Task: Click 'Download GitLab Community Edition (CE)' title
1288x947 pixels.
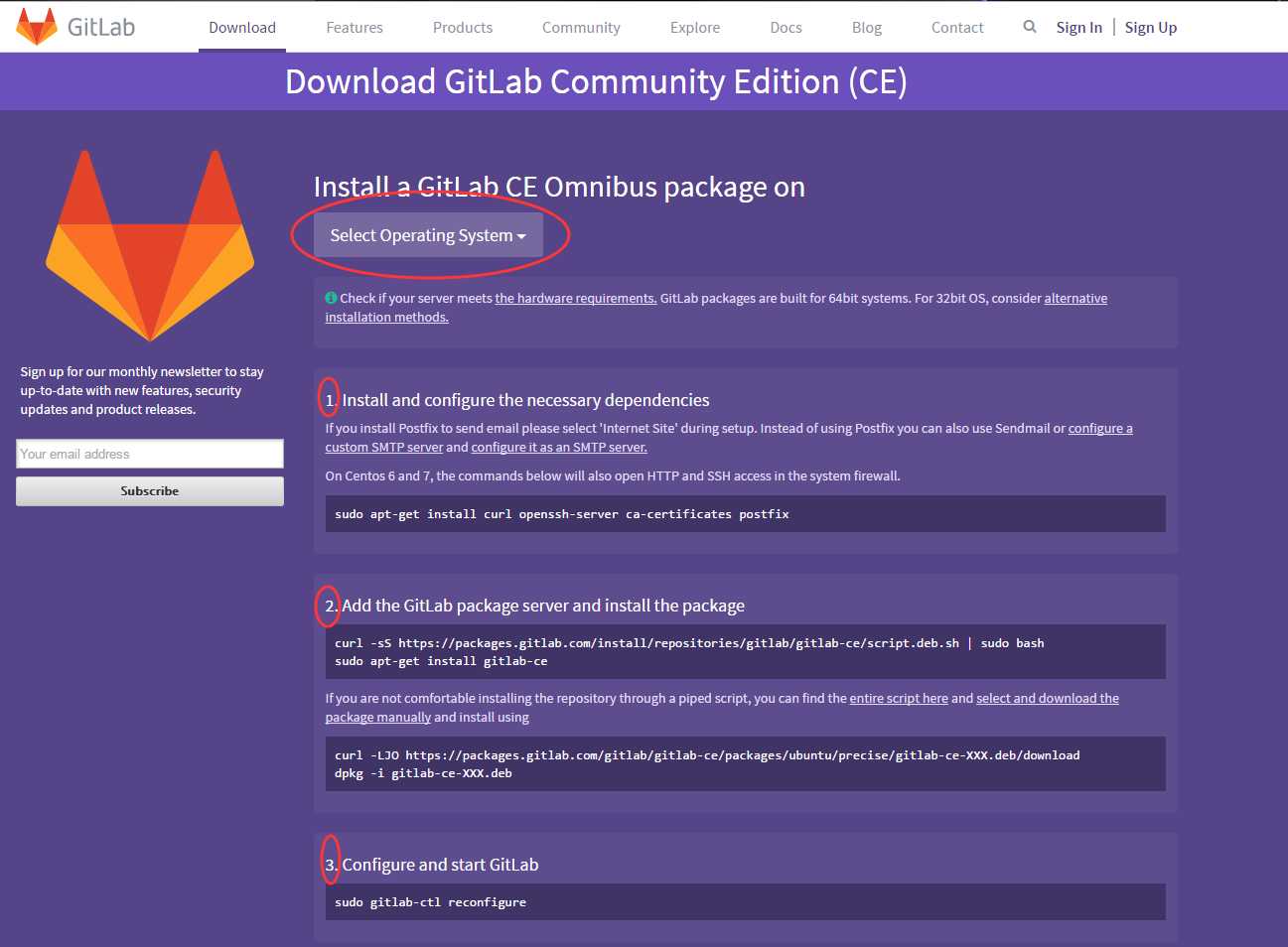Action: pyautogui.click(x=596, y=81)
